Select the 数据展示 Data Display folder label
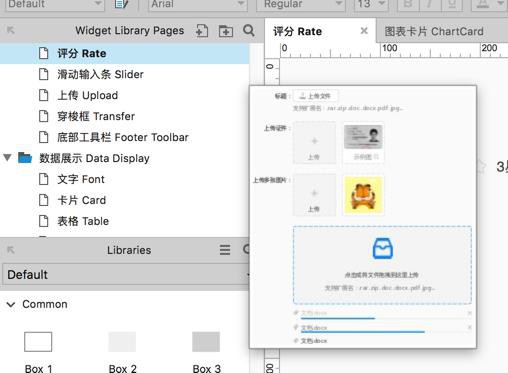 click(x=94, y=158)
